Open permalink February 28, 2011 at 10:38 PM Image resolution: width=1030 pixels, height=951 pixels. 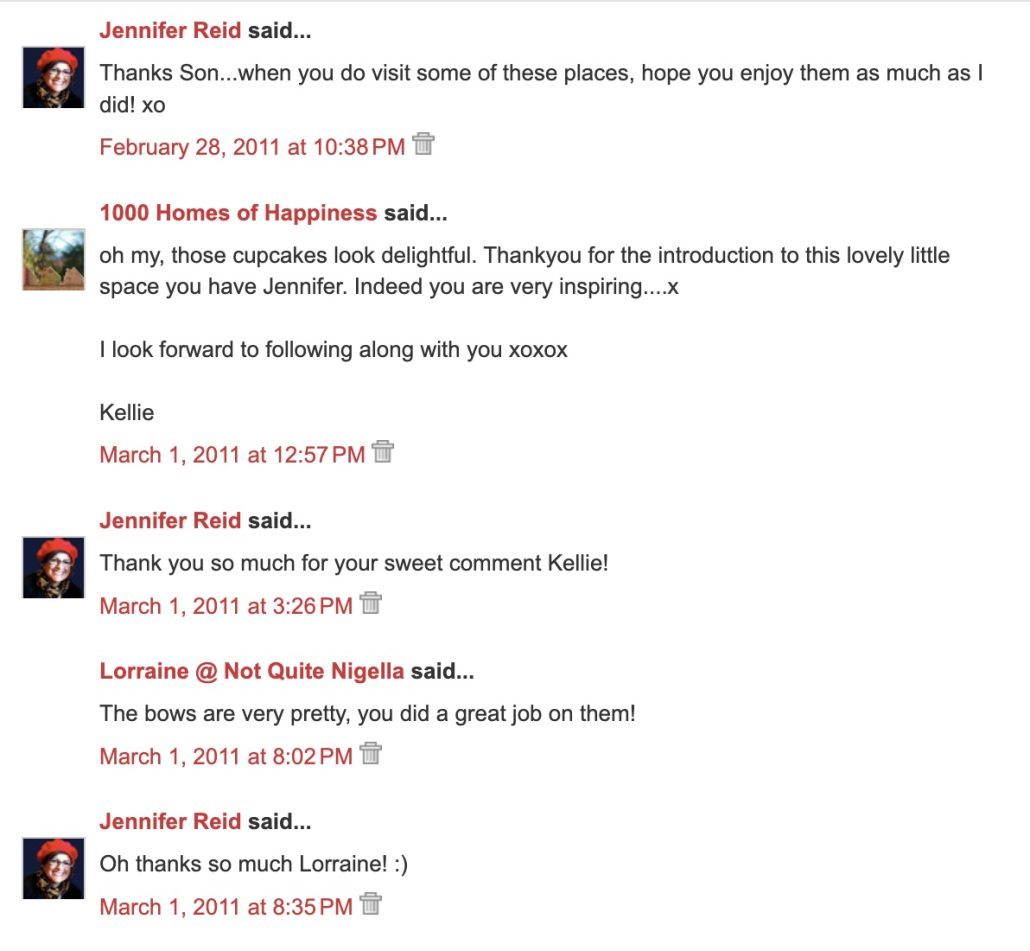(x=252, y=148)
